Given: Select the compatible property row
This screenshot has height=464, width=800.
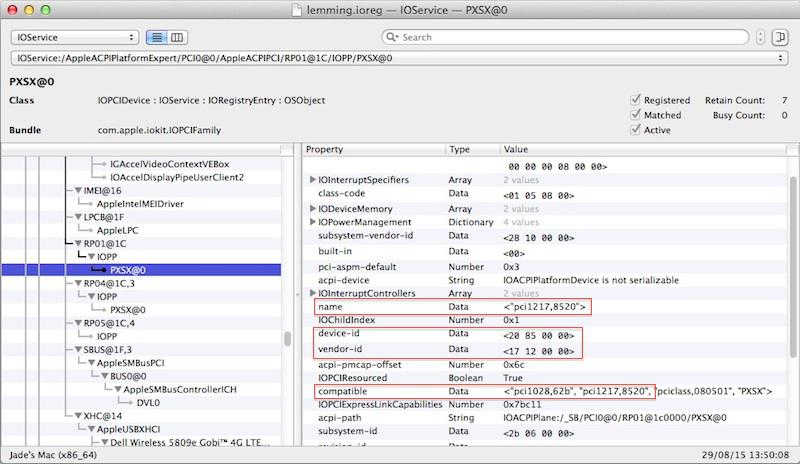Looking at the screenshot, I should (544, 391).
